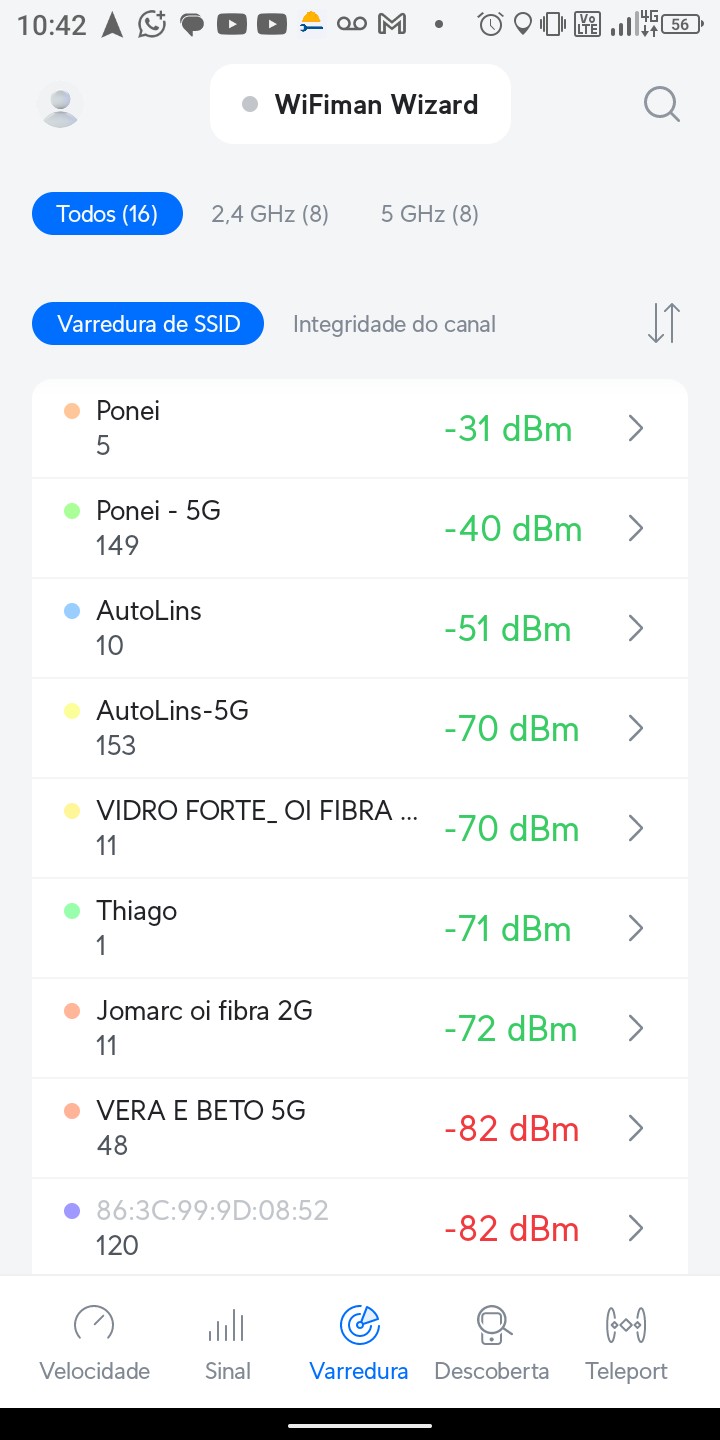The height and width of the screenshot is (1440, 720).
Task: Select the Varredura scan tab icon
Action: tap(359, 1326)
